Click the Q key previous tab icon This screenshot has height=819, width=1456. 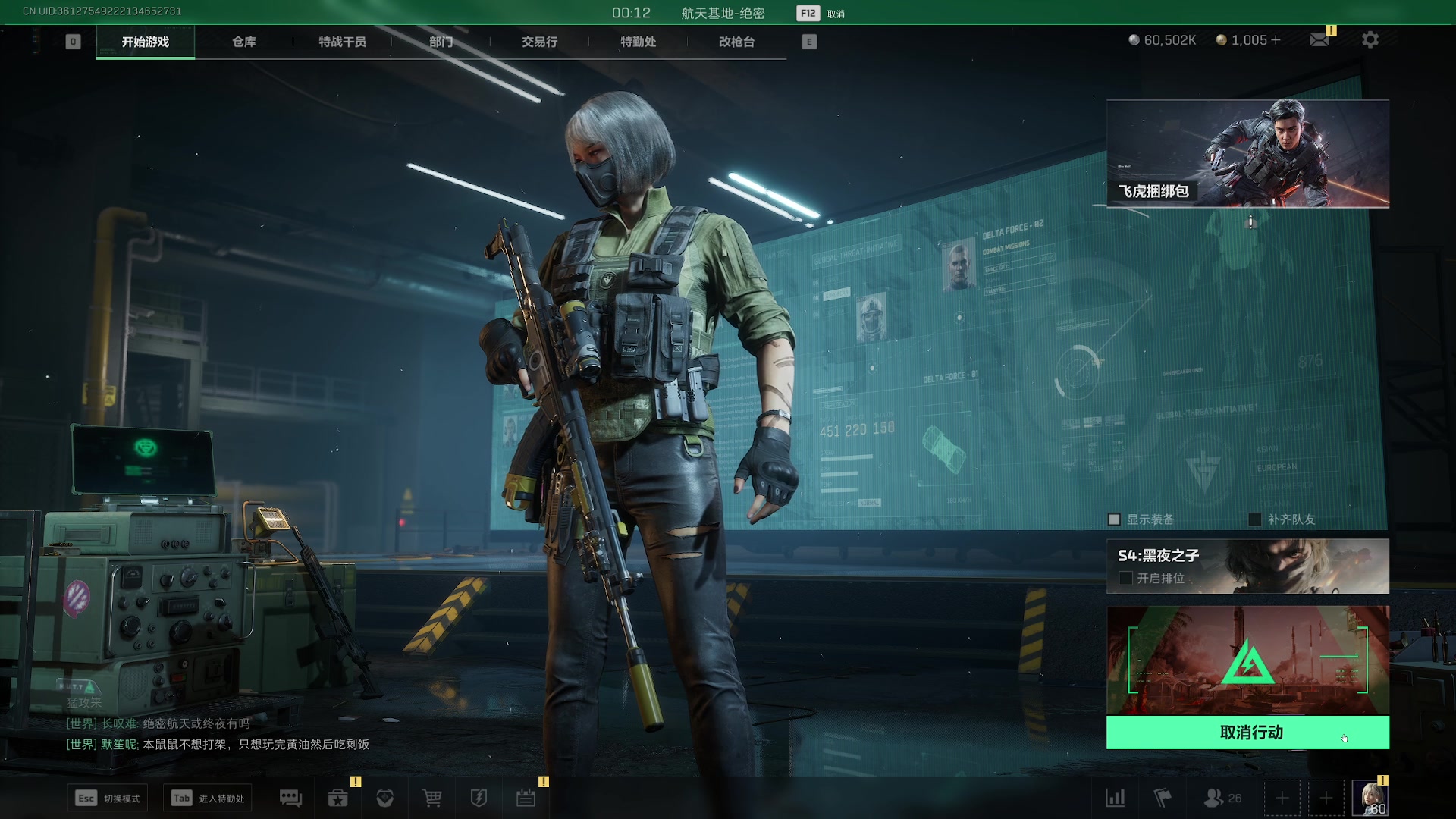coord(73,42)
